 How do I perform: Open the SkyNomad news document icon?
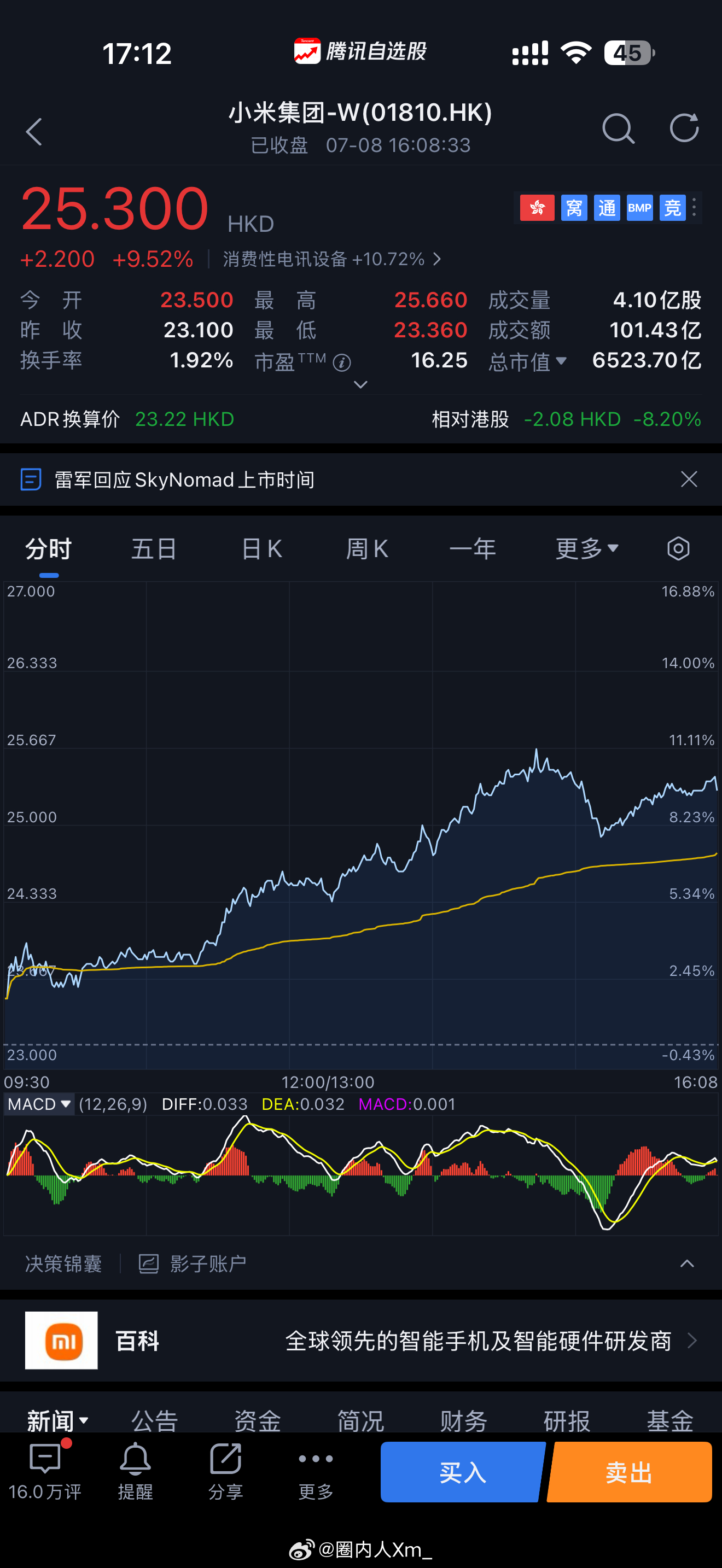(31, 479)
